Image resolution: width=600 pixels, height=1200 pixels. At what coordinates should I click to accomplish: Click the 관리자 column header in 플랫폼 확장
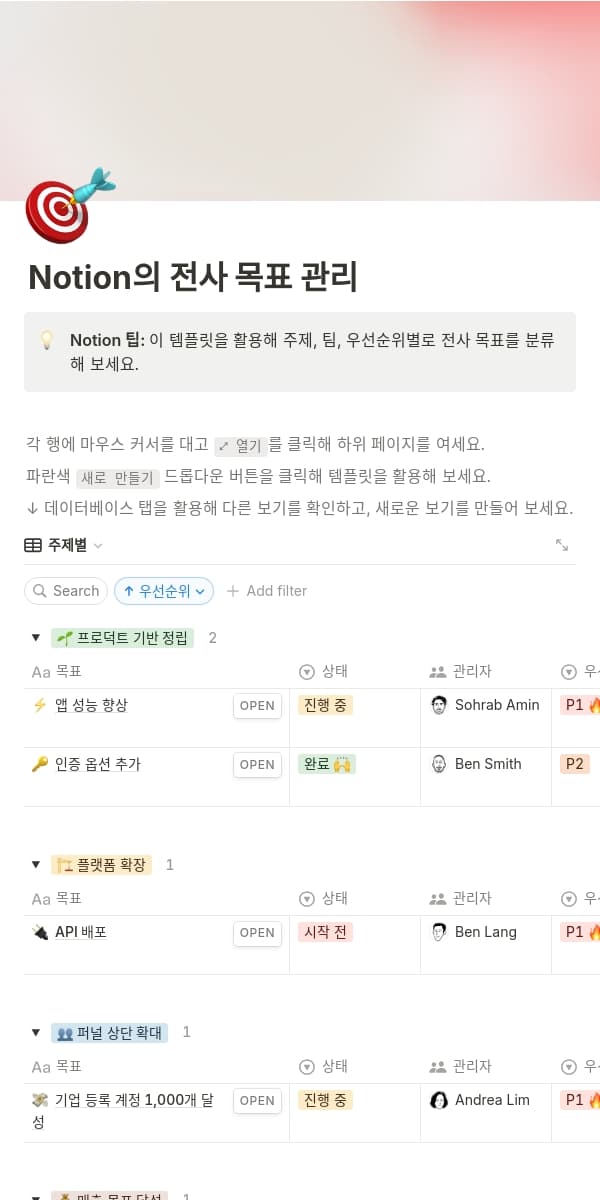472,899
